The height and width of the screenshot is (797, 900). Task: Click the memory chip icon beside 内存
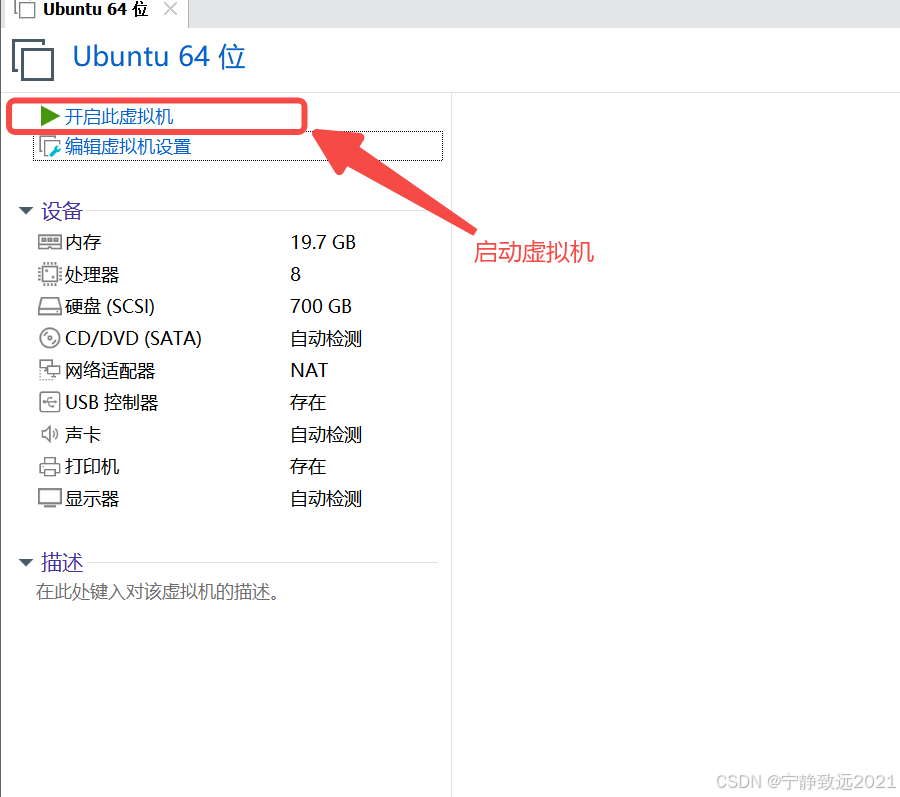click(x=49, y=242)
